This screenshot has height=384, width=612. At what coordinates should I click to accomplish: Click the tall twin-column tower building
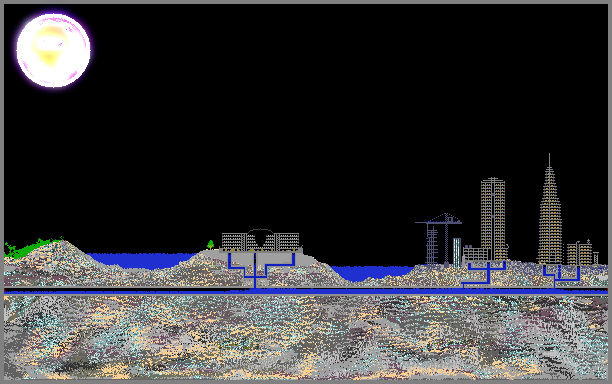[x=493, y=219]
